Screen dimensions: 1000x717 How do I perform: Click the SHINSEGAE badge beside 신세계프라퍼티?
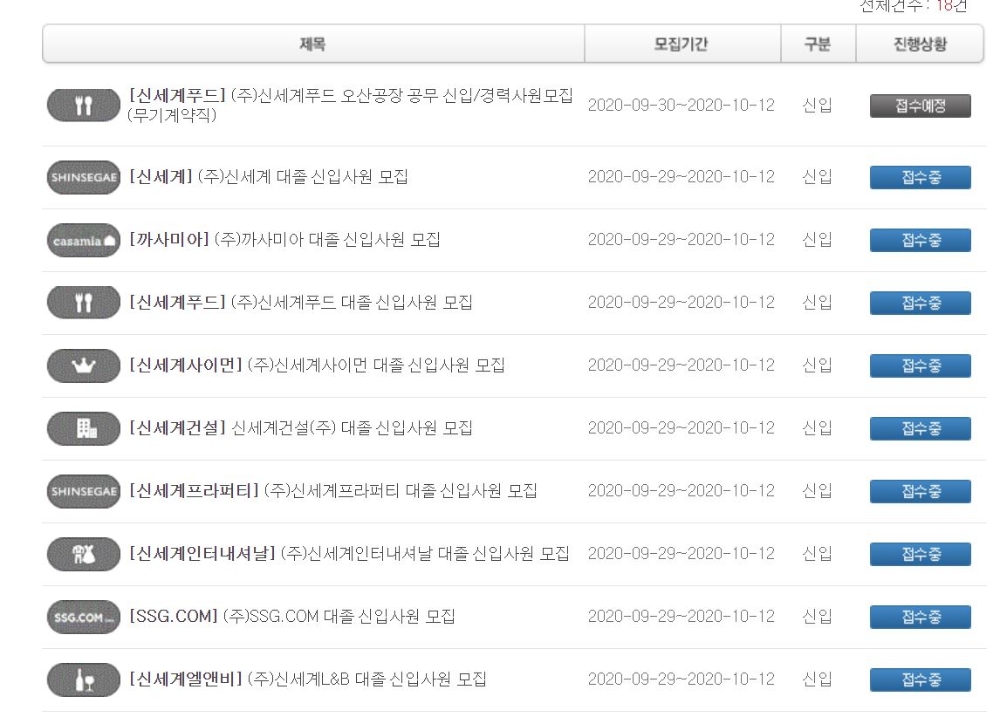(x=84, y=491)
